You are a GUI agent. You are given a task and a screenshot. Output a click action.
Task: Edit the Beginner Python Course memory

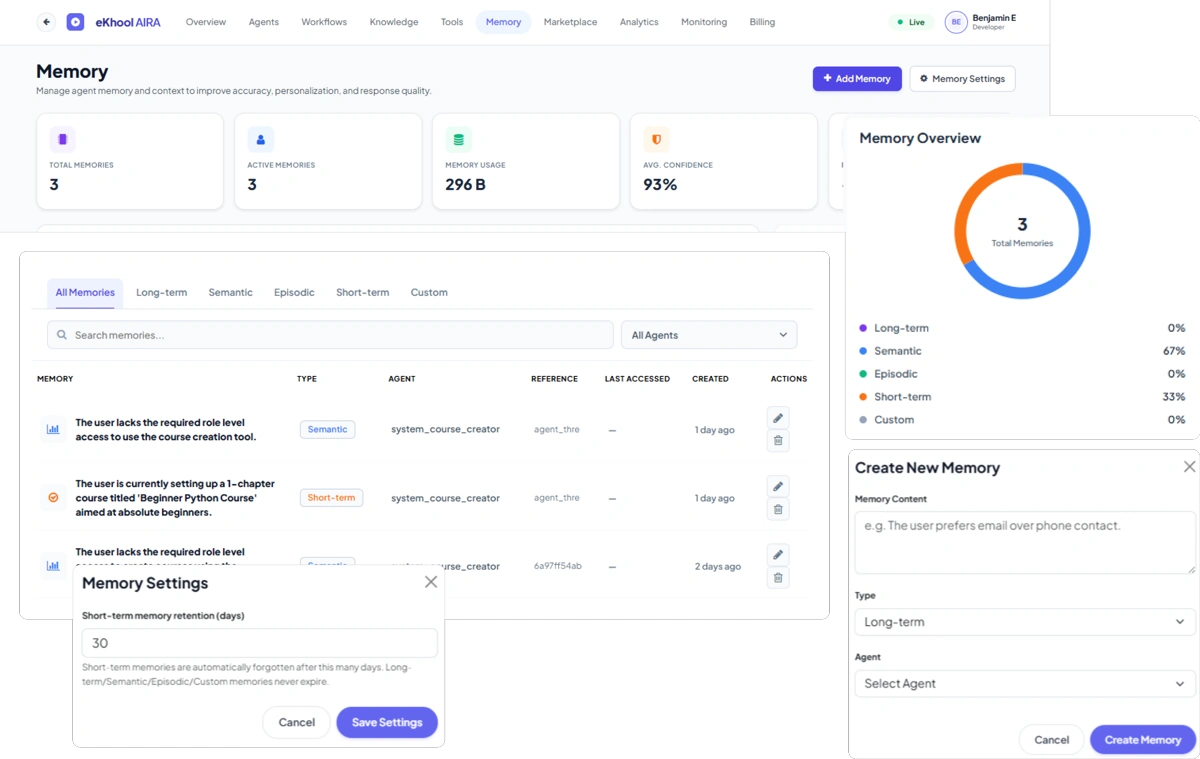pos(778,486)
